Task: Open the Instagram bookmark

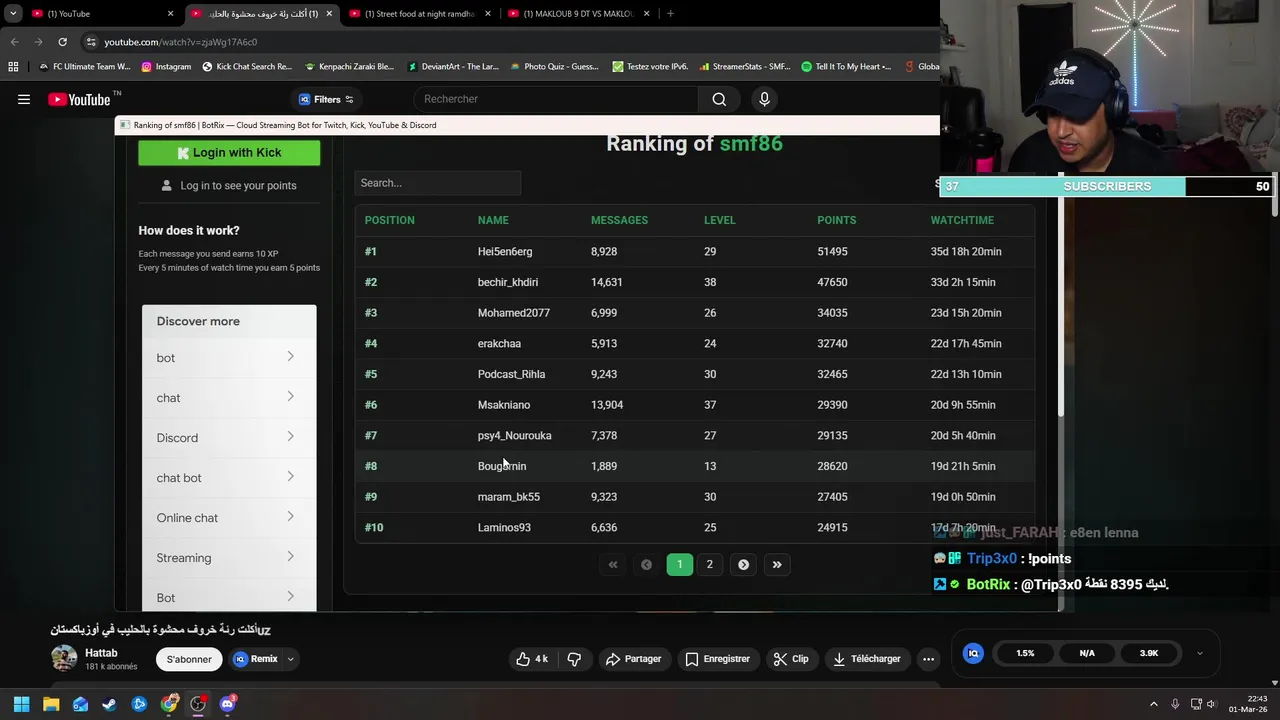Action: [166, 67]
